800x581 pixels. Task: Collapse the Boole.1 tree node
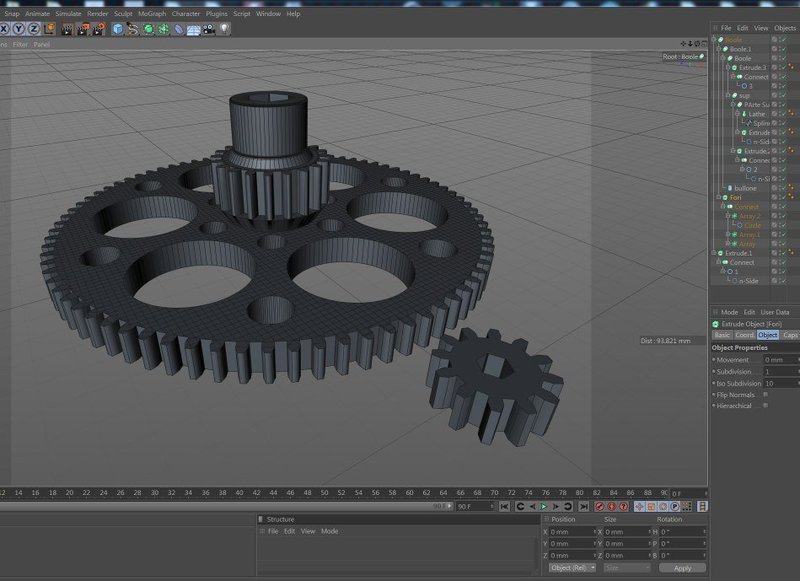pyautogui.click(x=718, y=49)
